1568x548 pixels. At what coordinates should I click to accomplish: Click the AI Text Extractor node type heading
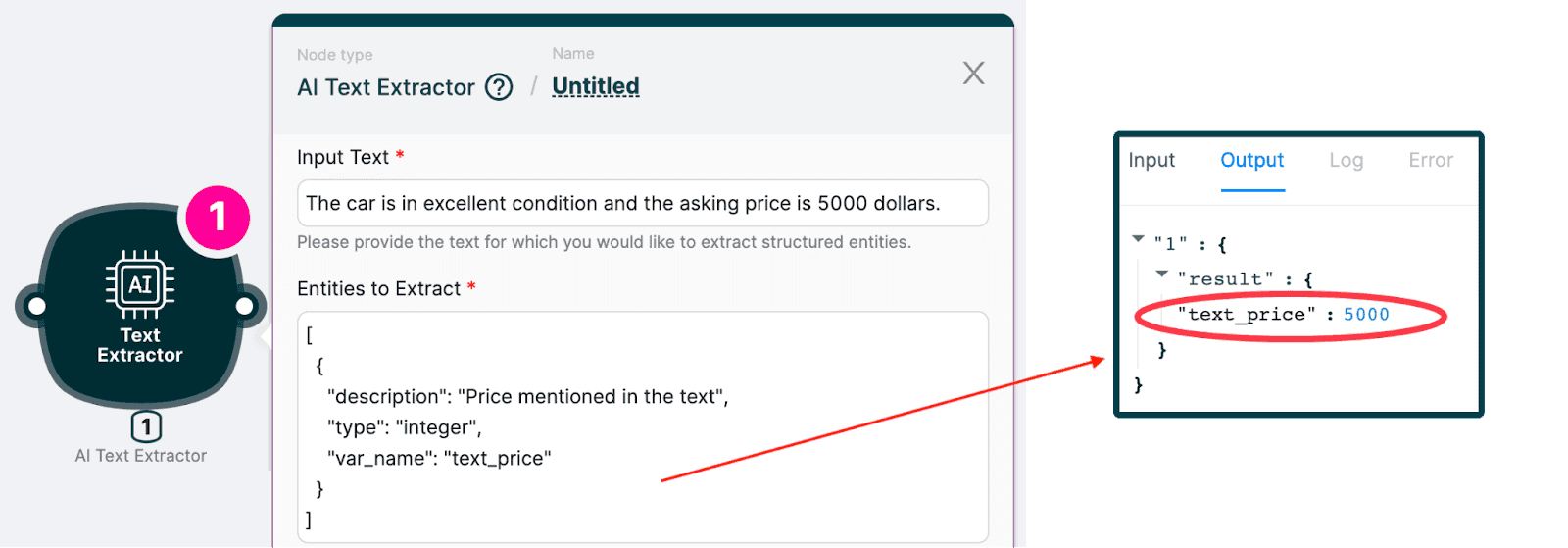pyautogui.click(x=385, y=87)
